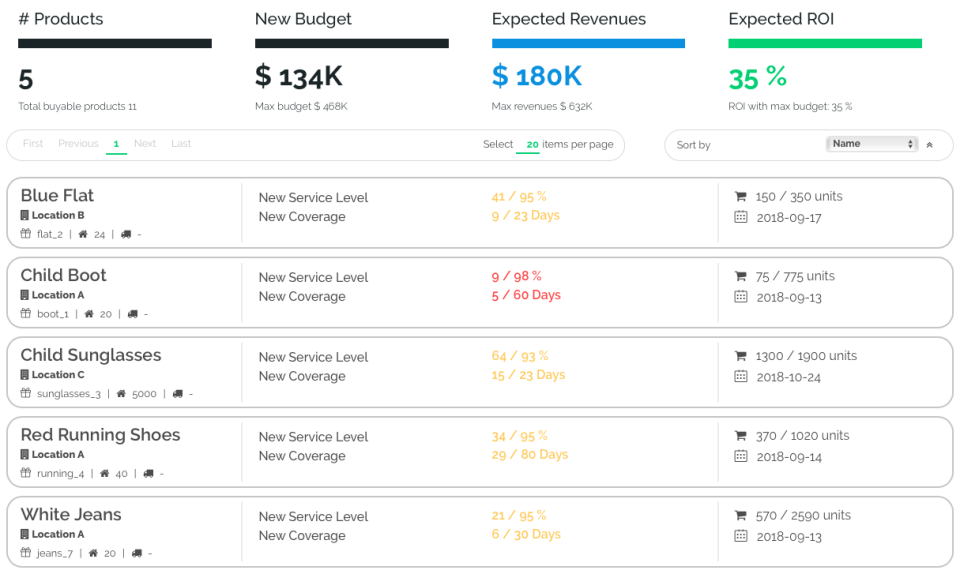
Task: Click calendar icon next to 2018-09-14
Action: [740, 456]
